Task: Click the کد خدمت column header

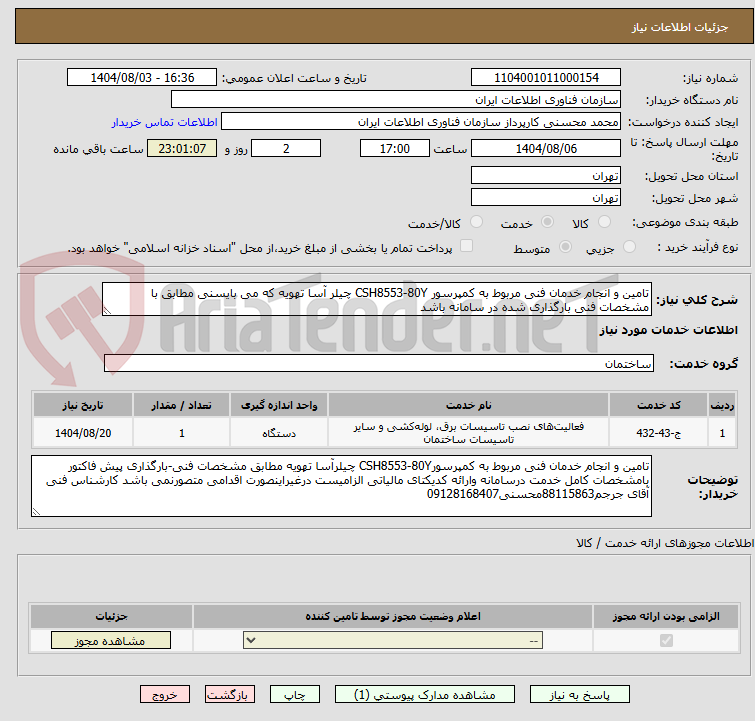Action: (658, 405)
